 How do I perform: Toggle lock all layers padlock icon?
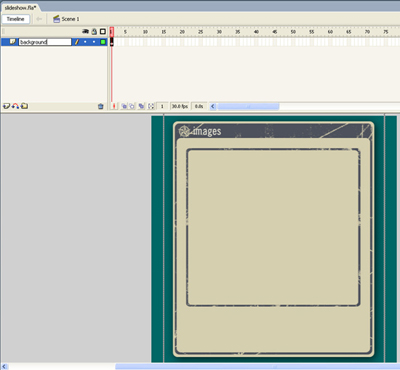pyautogui.click(x=94, y=32)
